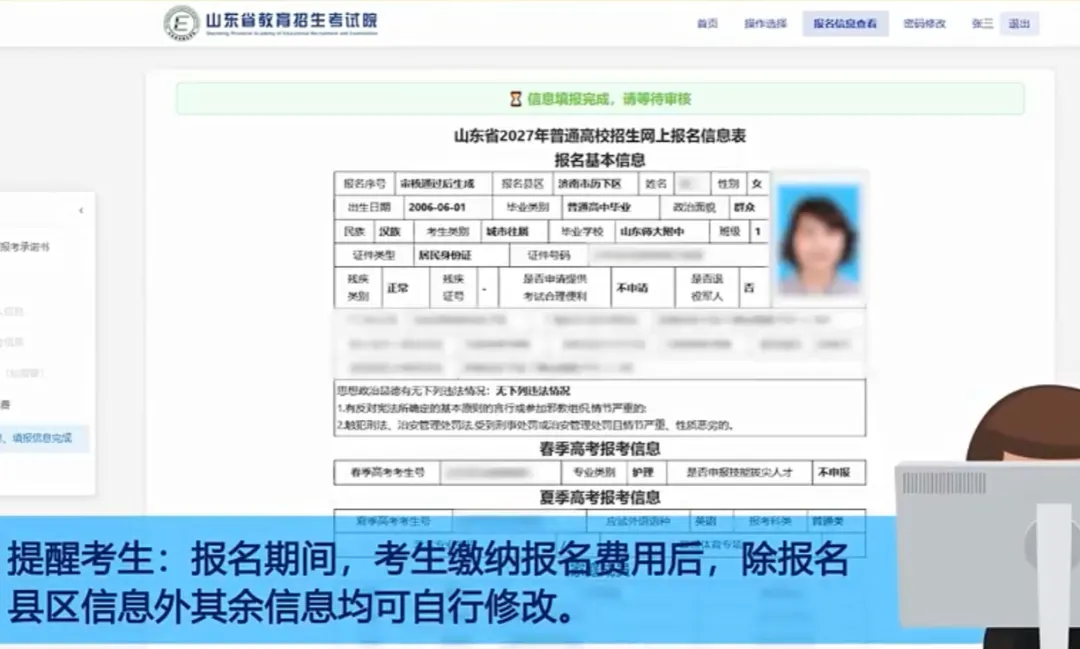Screen dimensions: 1080x649
Task: Click the hourglass icon in the status banner
Action: coord(515,99)
